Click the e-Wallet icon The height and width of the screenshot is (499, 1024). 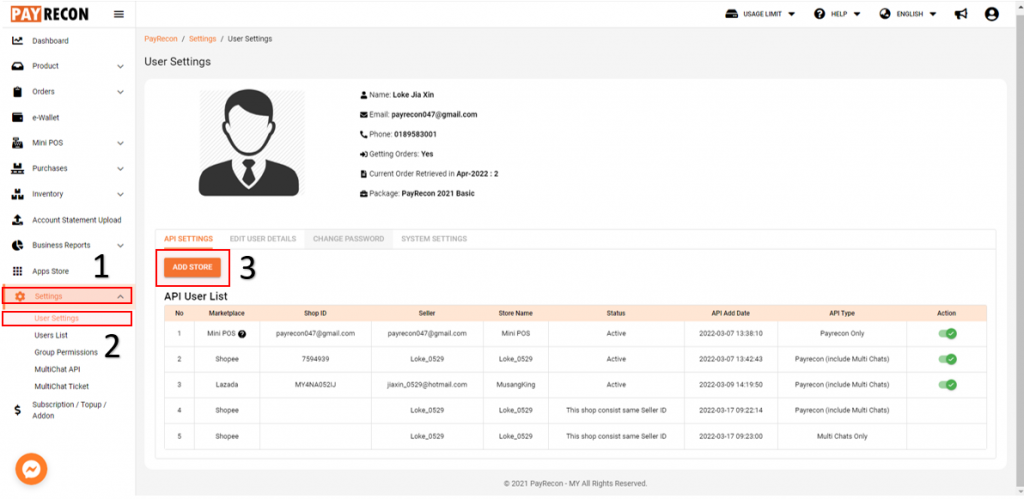click(x=18, y=118)
